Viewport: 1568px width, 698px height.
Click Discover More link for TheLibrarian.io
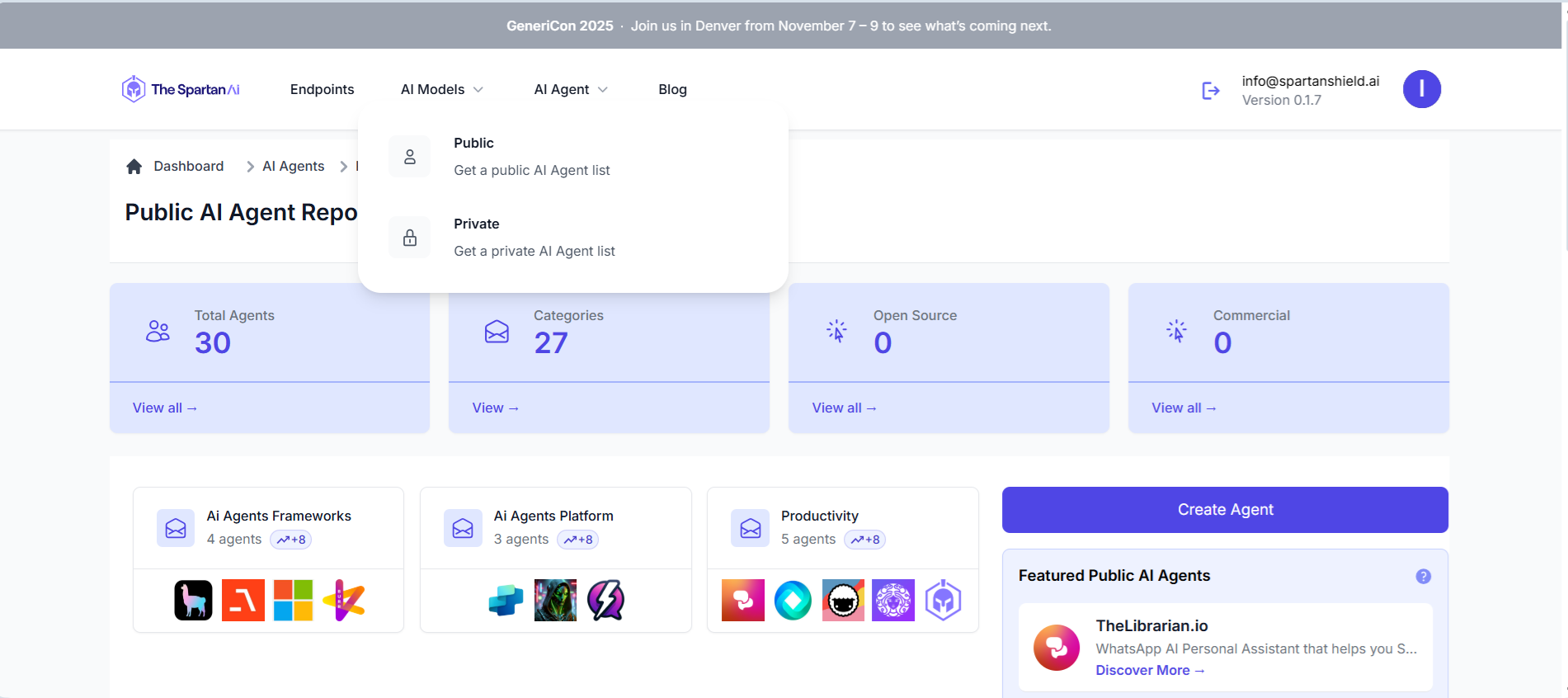pyautogui.click(x=1149, y=671)
